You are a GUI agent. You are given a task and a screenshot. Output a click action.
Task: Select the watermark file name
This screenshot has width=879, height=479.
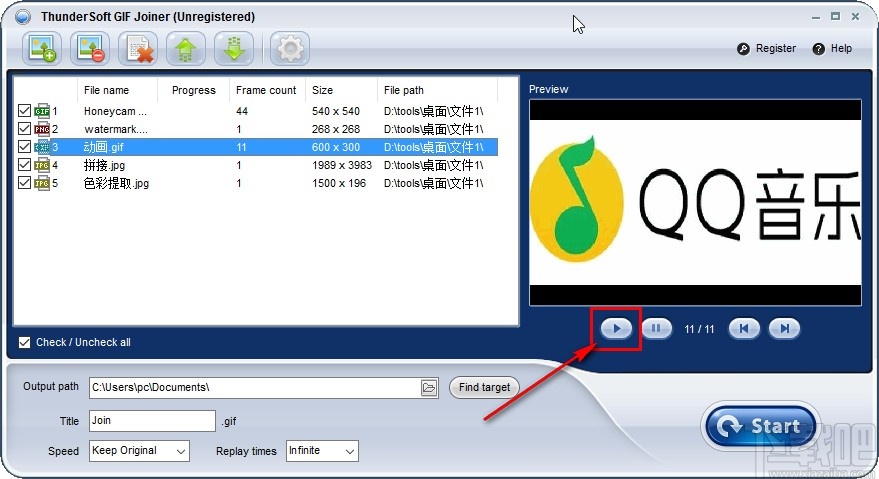[x=116, y=129]
